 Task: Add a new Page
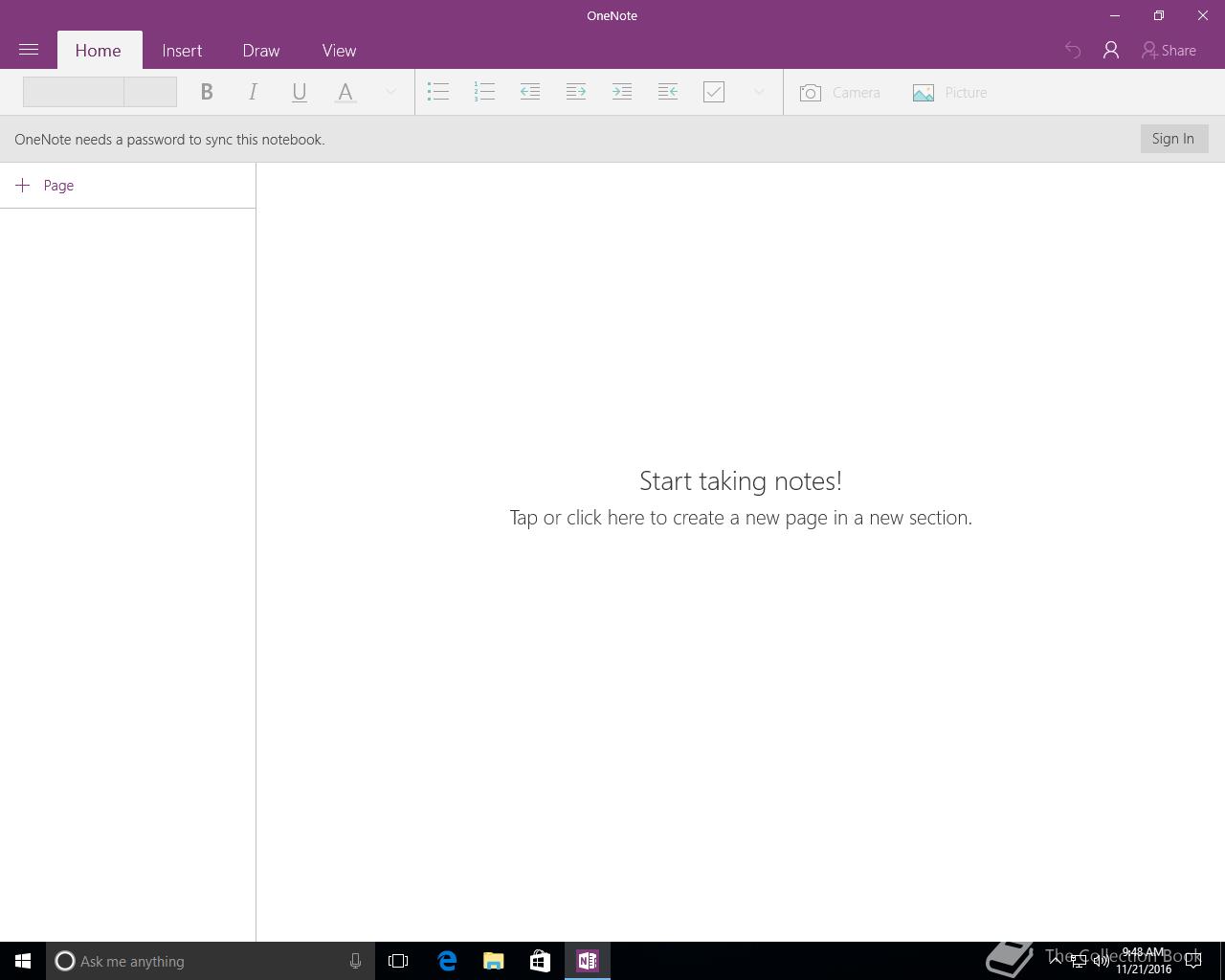point(45,186)
